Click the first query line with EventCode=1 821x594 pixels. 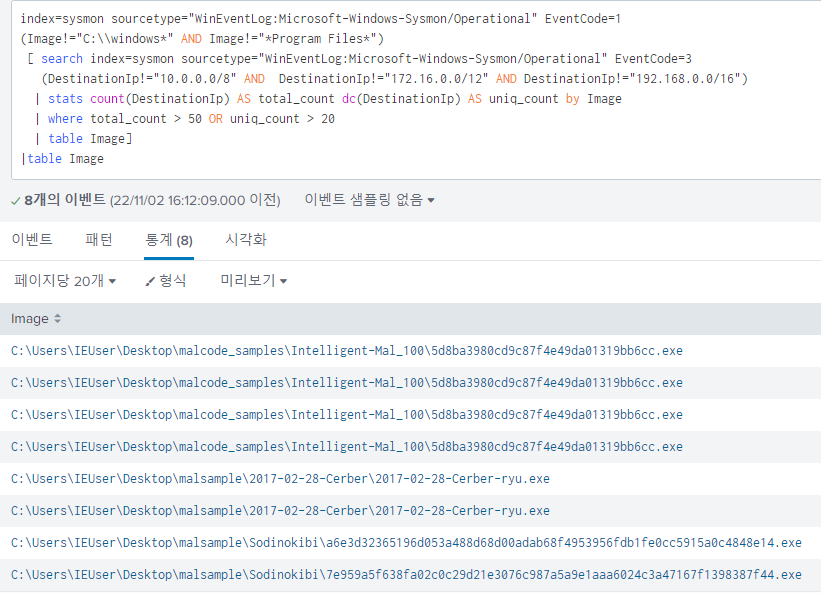coord(320,19)
